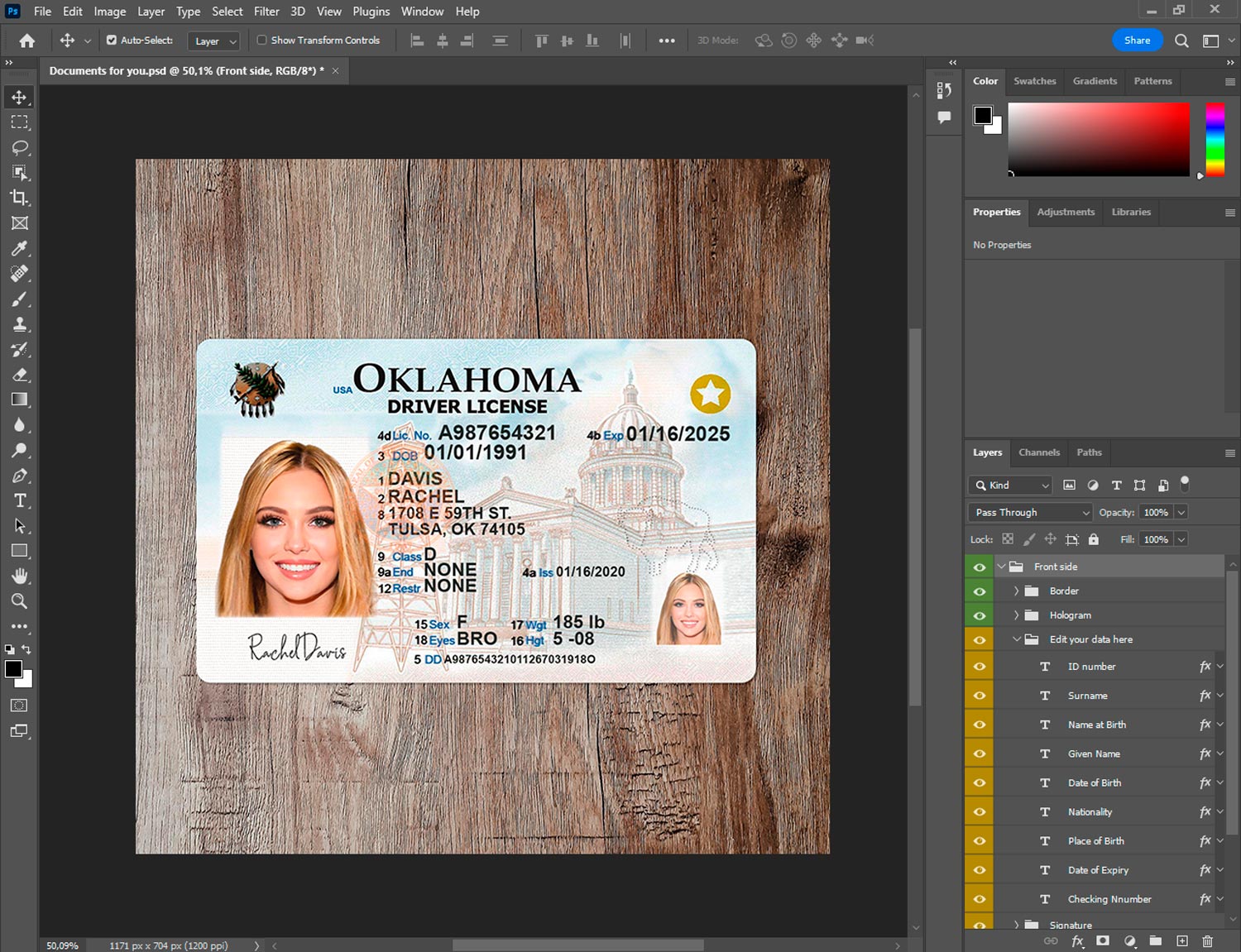Open the Pass Through blend mode dropdown
1241x952 pixels.
1030,513
